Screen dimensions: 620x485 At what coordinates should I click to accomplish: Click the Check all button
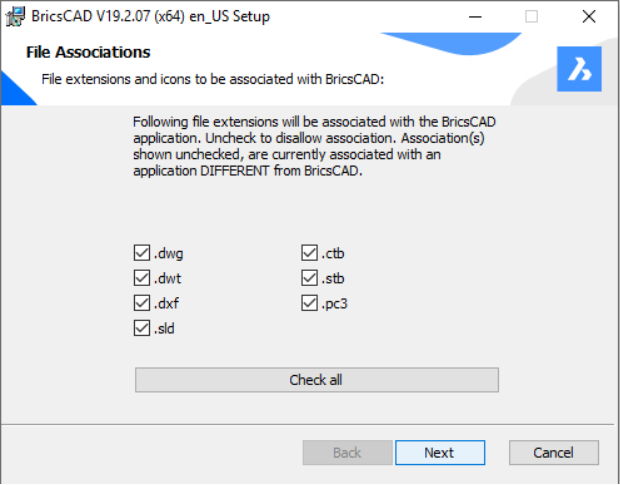click(x=317, y=380)
